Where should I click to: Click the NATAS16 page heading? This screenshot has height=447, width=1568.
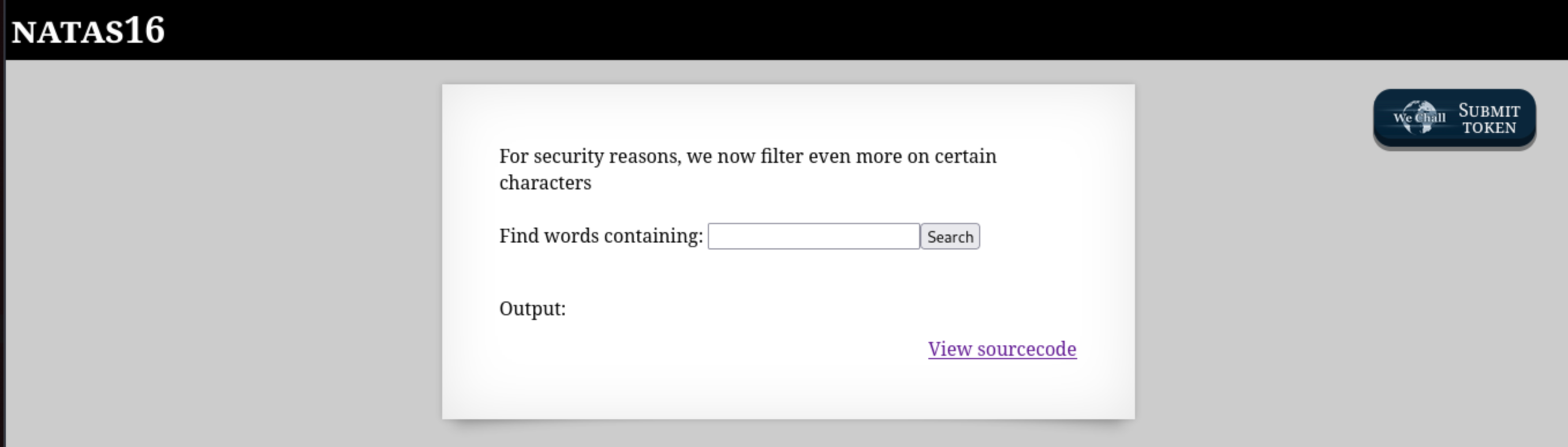click(88, 31)
